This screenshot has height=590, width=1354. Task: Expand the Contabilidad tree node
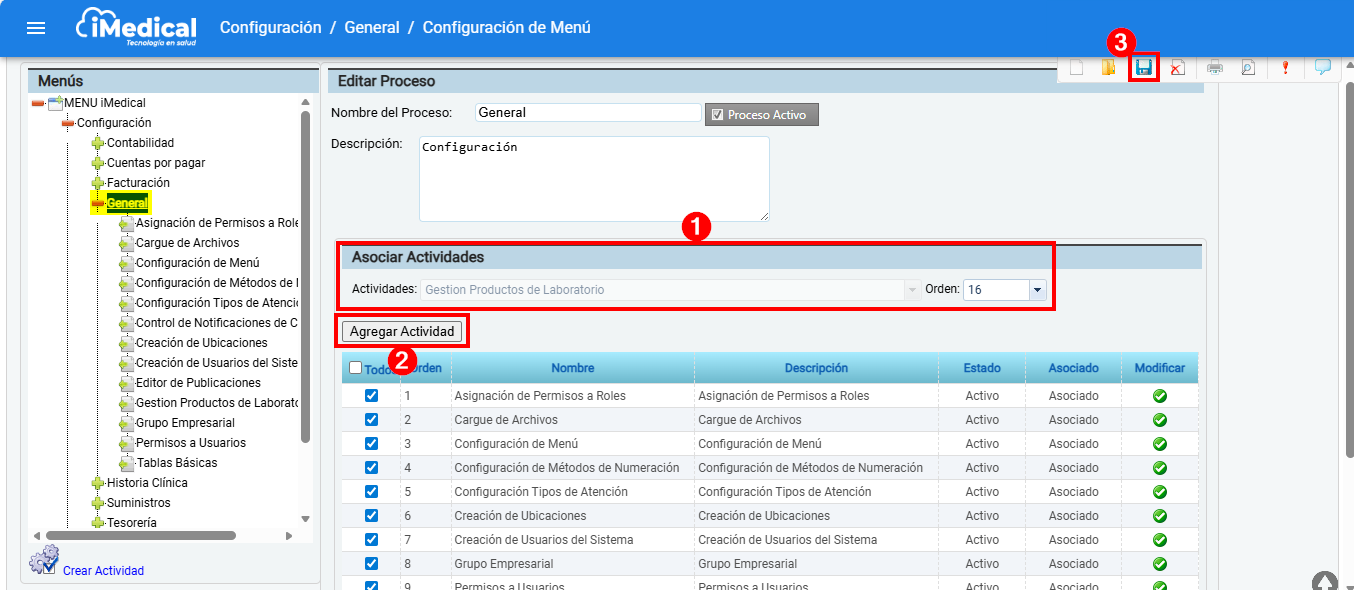[x=98, y=143]
